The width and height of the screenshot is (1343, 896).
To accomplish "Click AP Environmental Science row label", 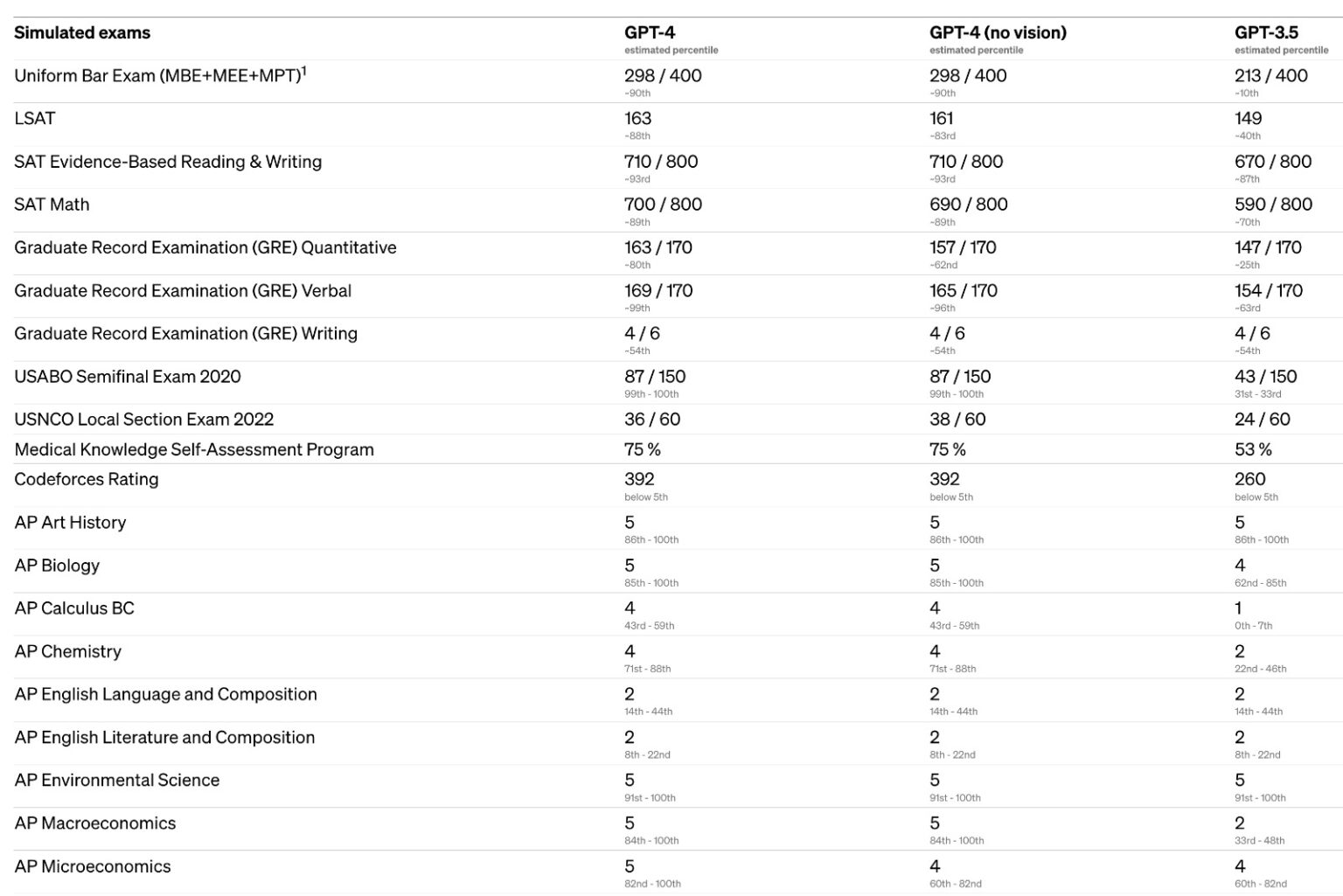I will (x=117, y=780).
